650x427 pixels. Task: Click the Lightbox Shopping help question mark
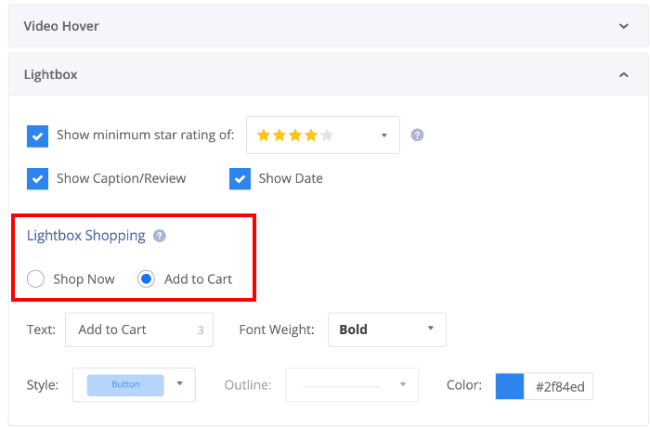click(x=160, y=236)
